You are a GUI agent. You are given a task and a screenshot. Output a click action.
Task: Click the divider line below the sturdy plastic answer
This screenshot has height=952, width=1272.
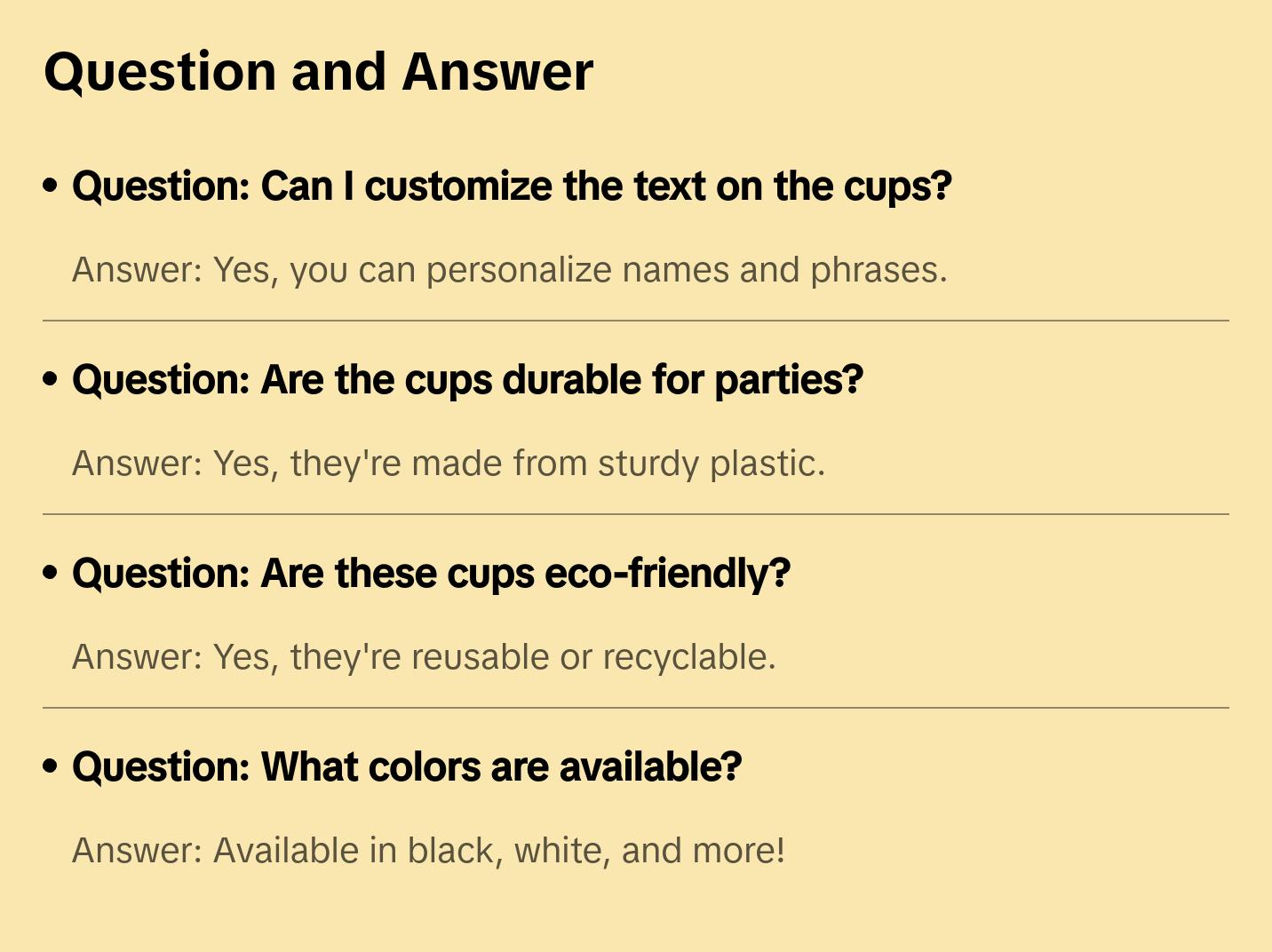(x=636, y=514)
